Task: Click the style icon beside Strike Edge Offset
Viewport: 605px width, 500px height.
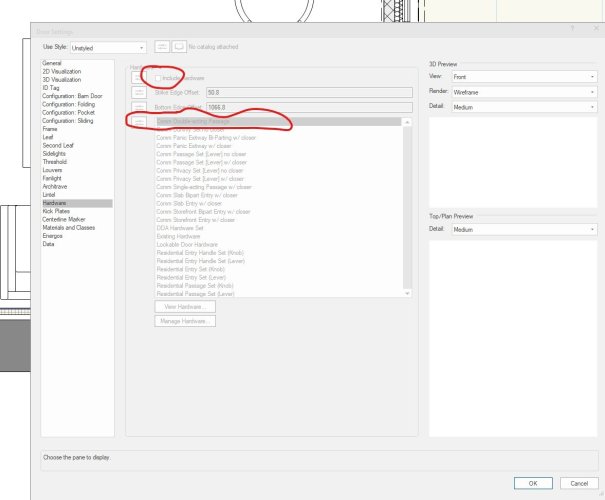Action: coord(140,92)
